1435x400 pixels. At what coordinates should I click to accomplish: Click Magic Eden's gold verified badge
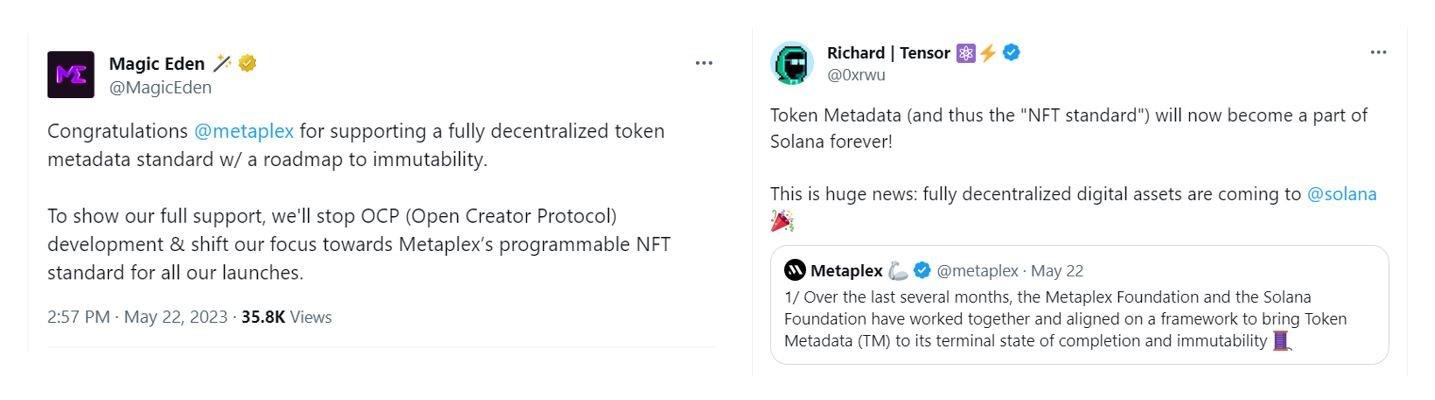[x=248, y=63]
